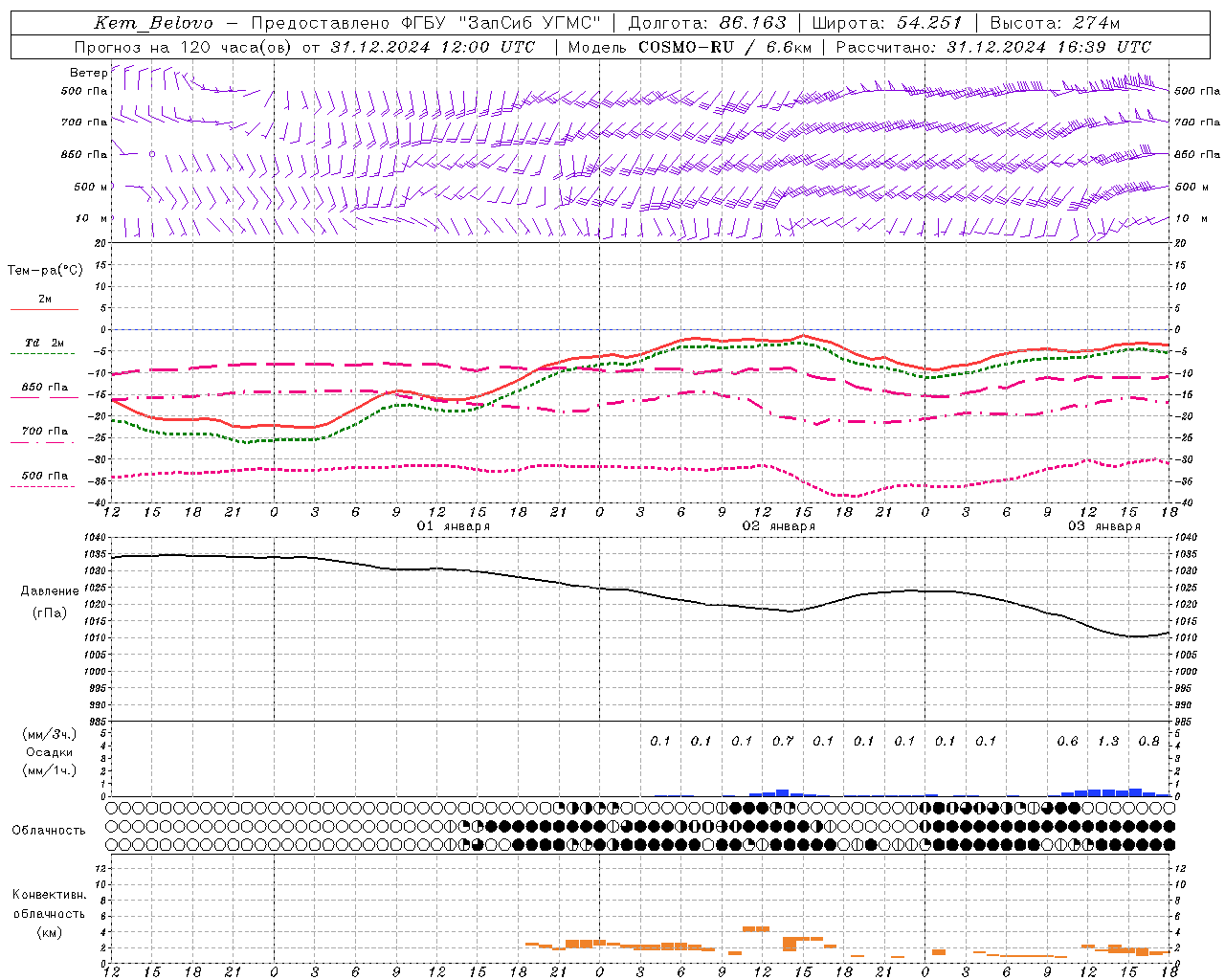Select the start time '31.12.2024 12:00 UTC'
The width and height of the screenshot is (1225, 980).
pos(433,47)
